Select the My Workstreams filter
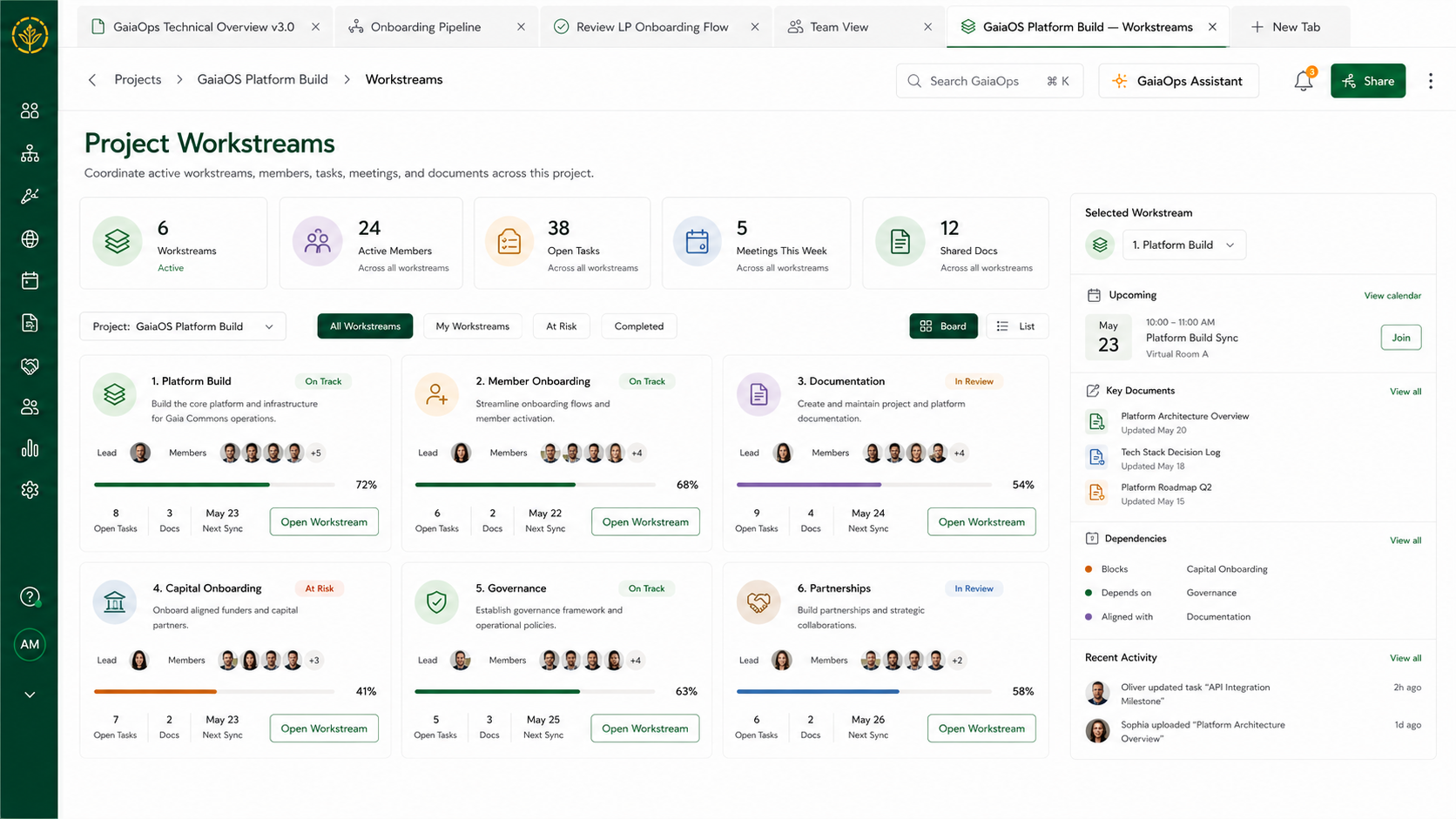Screen dimensions: 1456x819 coord(473,326)
